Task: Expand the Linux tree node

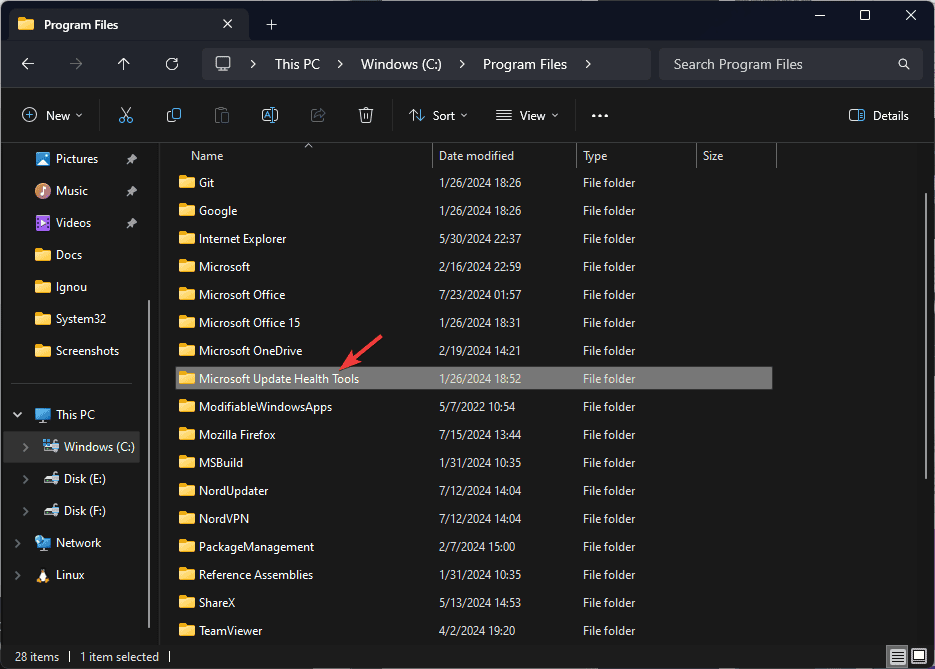Action: (18, 575)
